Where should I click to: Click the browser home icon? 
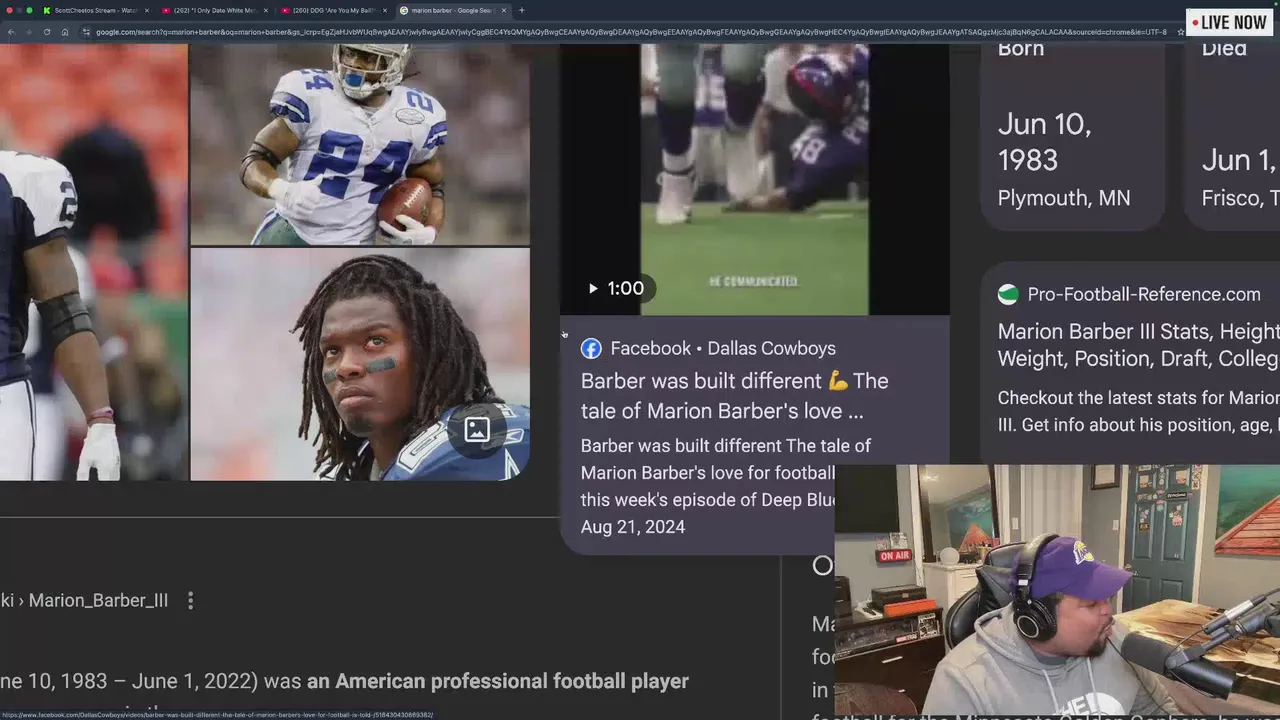pos(65,32)
